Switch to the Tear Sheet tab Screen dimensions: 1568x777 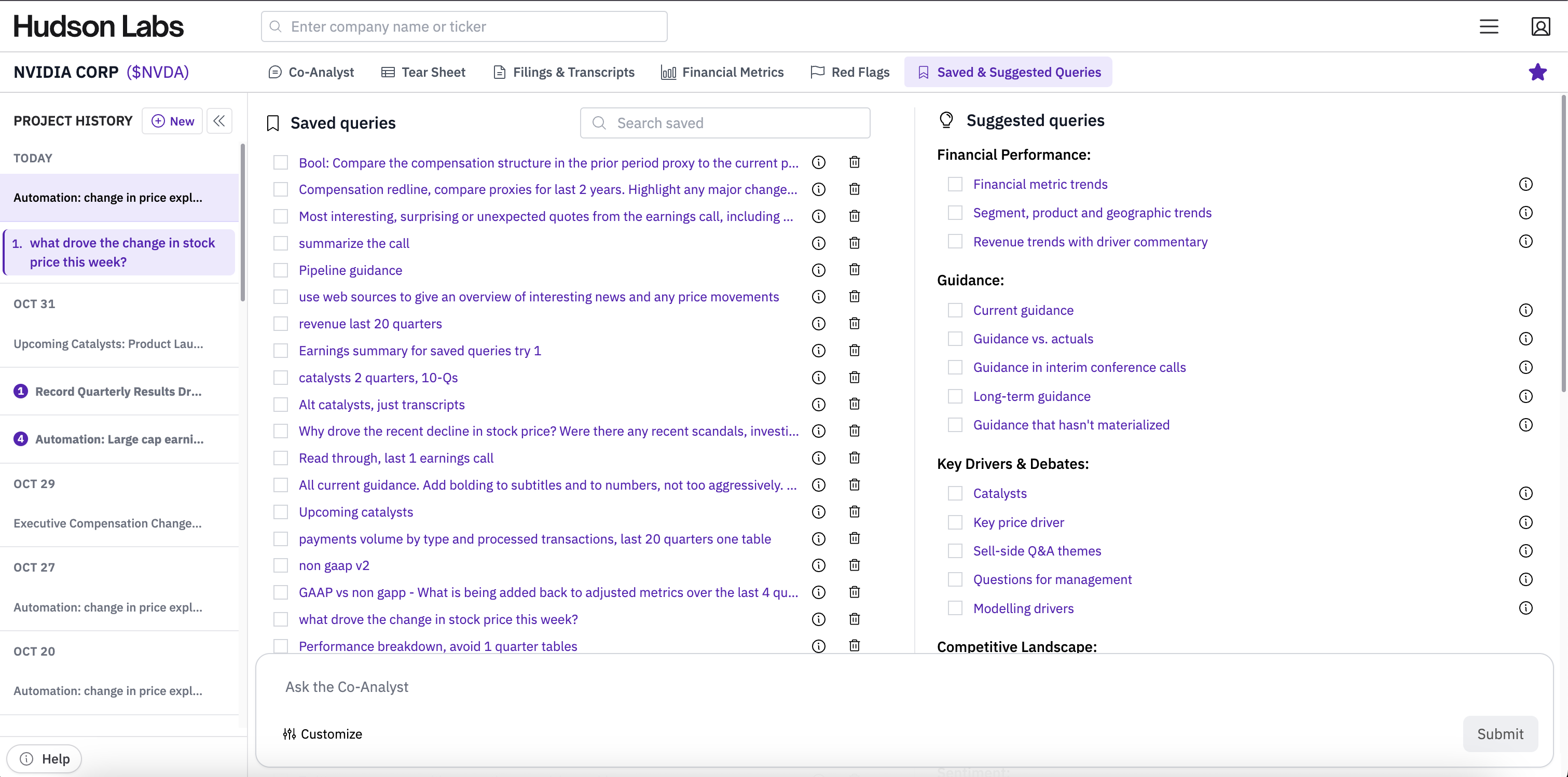(x=423, y=72)
